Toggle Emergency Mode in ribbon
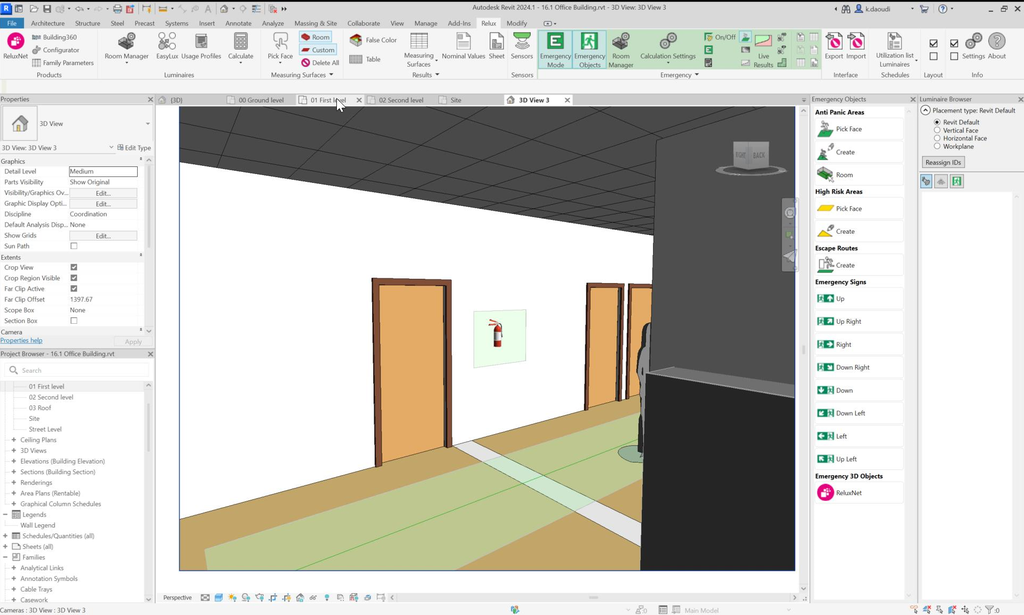1024x615 pixels. pyautogui.click(x=555, y=50)
